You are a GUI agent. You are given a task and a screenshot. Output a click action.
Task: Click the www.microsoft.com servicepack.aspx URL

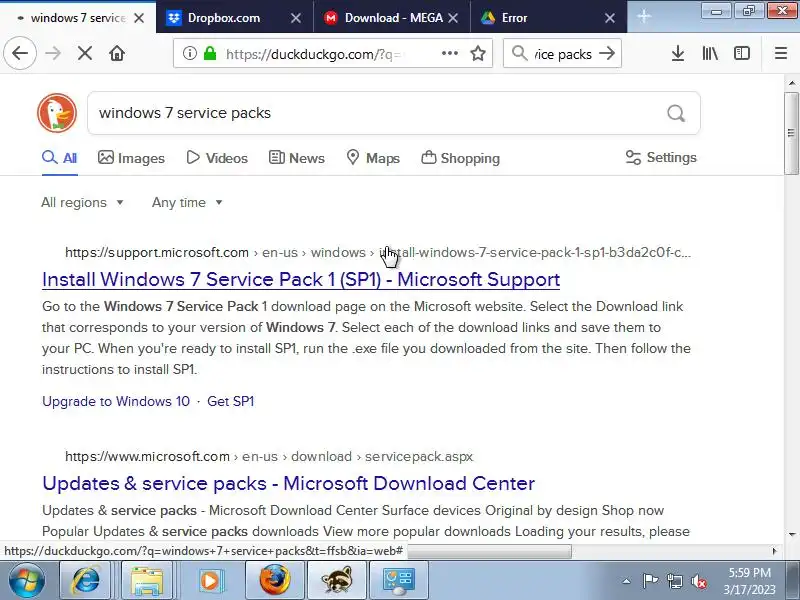click(269, 456)
